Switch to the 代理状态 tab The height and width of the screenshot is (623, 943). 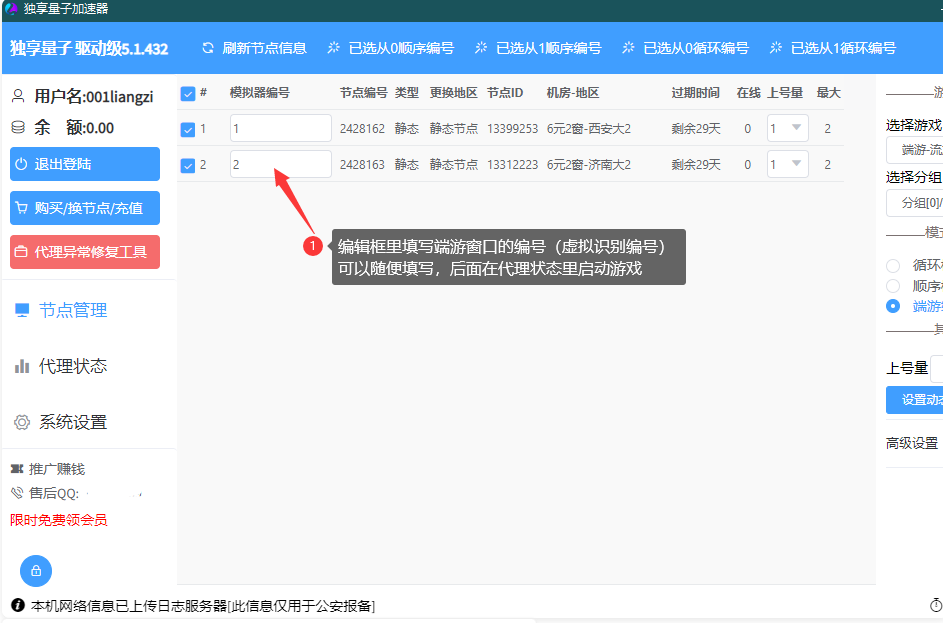click(x=73, y=366)
